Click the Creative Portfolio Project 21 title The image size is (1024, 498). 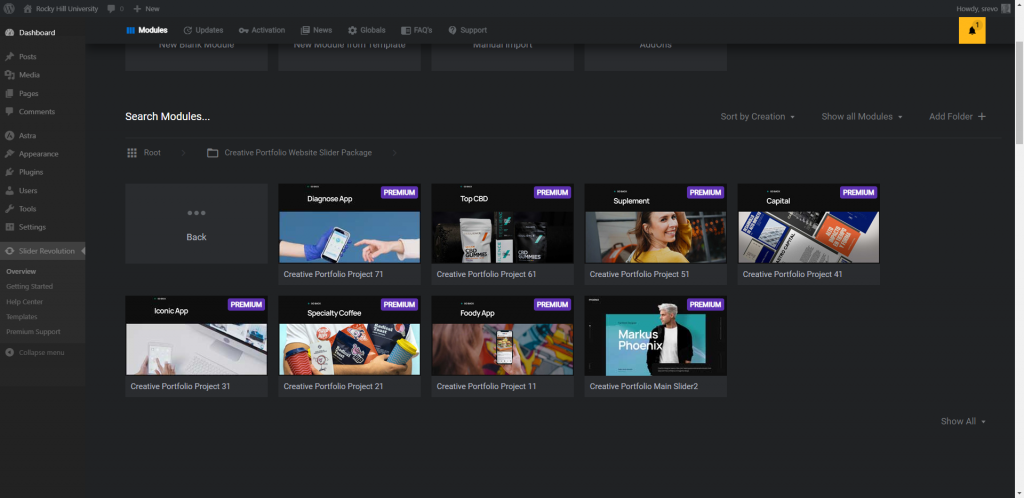click(x=333, y=386)
